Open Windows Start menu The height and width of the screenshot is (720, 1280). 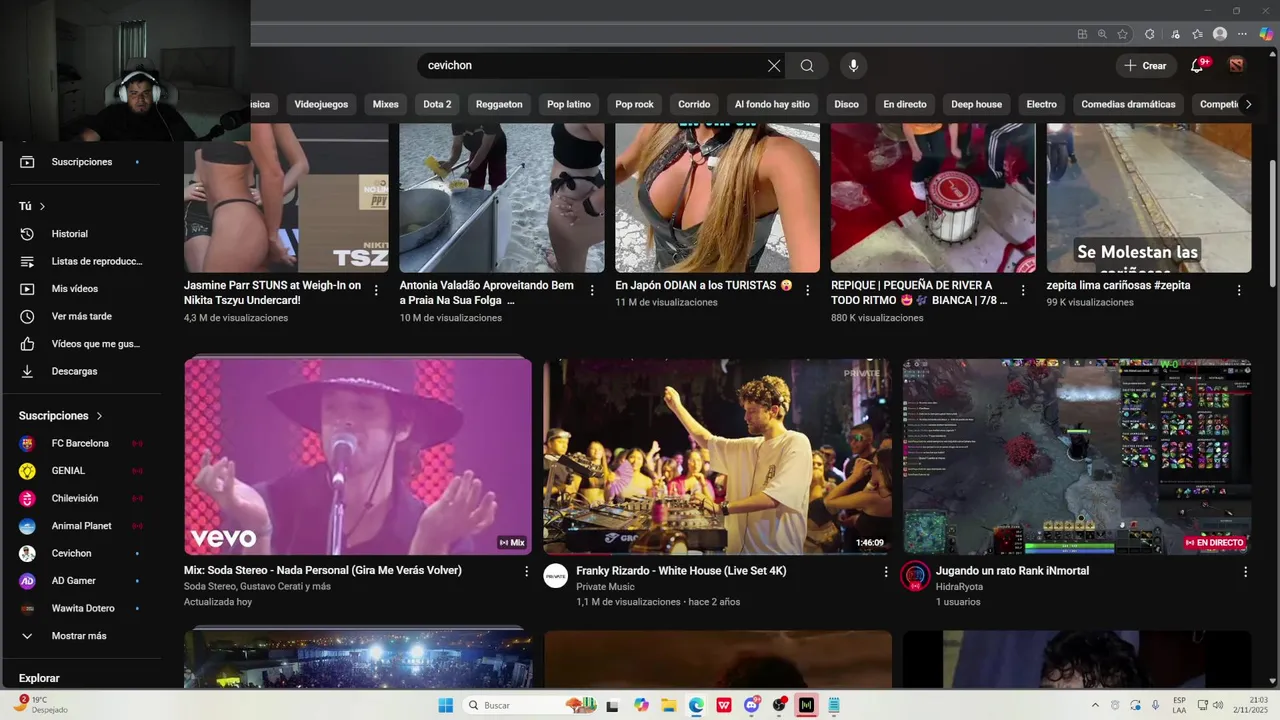coord(445,705)
